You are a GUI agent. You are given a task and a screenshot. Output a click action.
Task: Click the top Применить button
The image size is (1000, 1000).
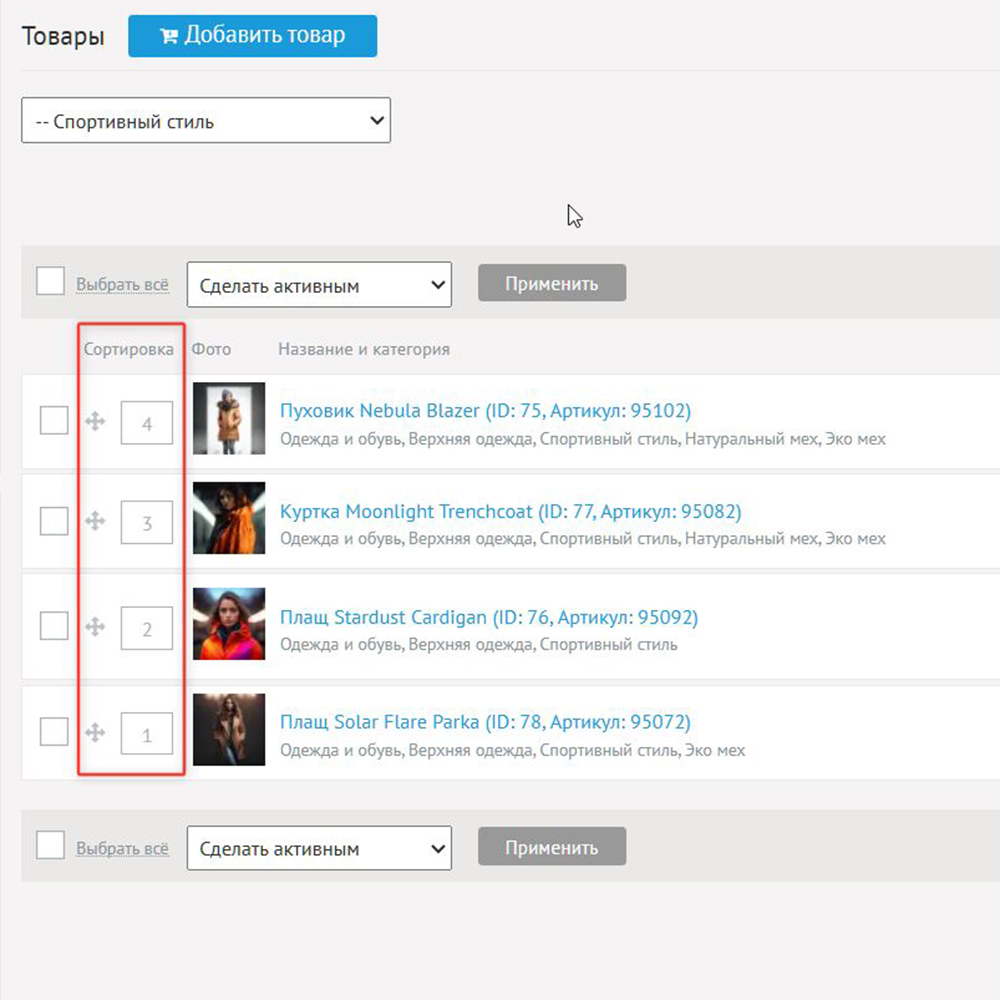coord(552,283)
